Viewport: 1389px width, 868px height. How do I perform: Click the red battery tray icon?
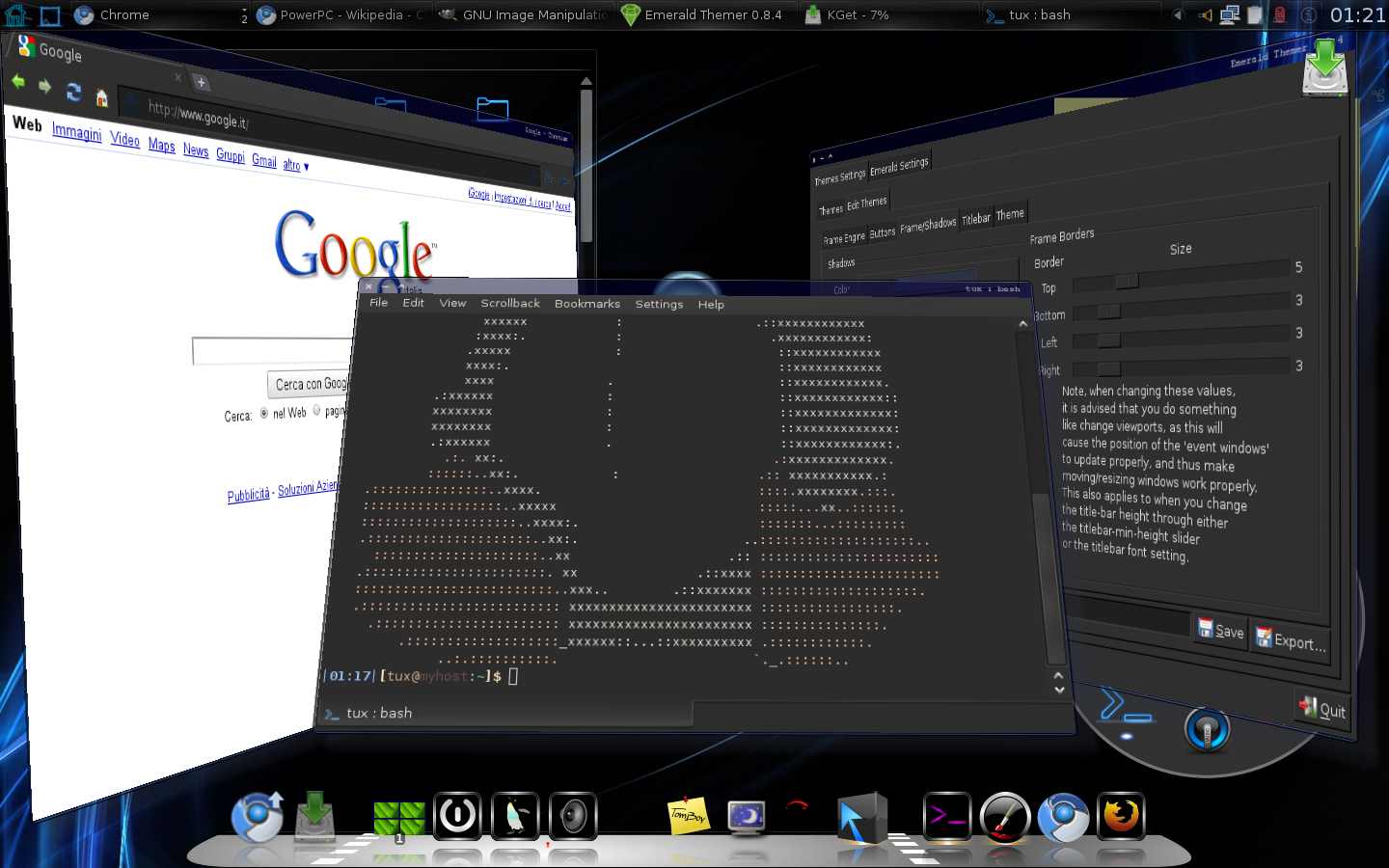click(x=1279, y=14)
